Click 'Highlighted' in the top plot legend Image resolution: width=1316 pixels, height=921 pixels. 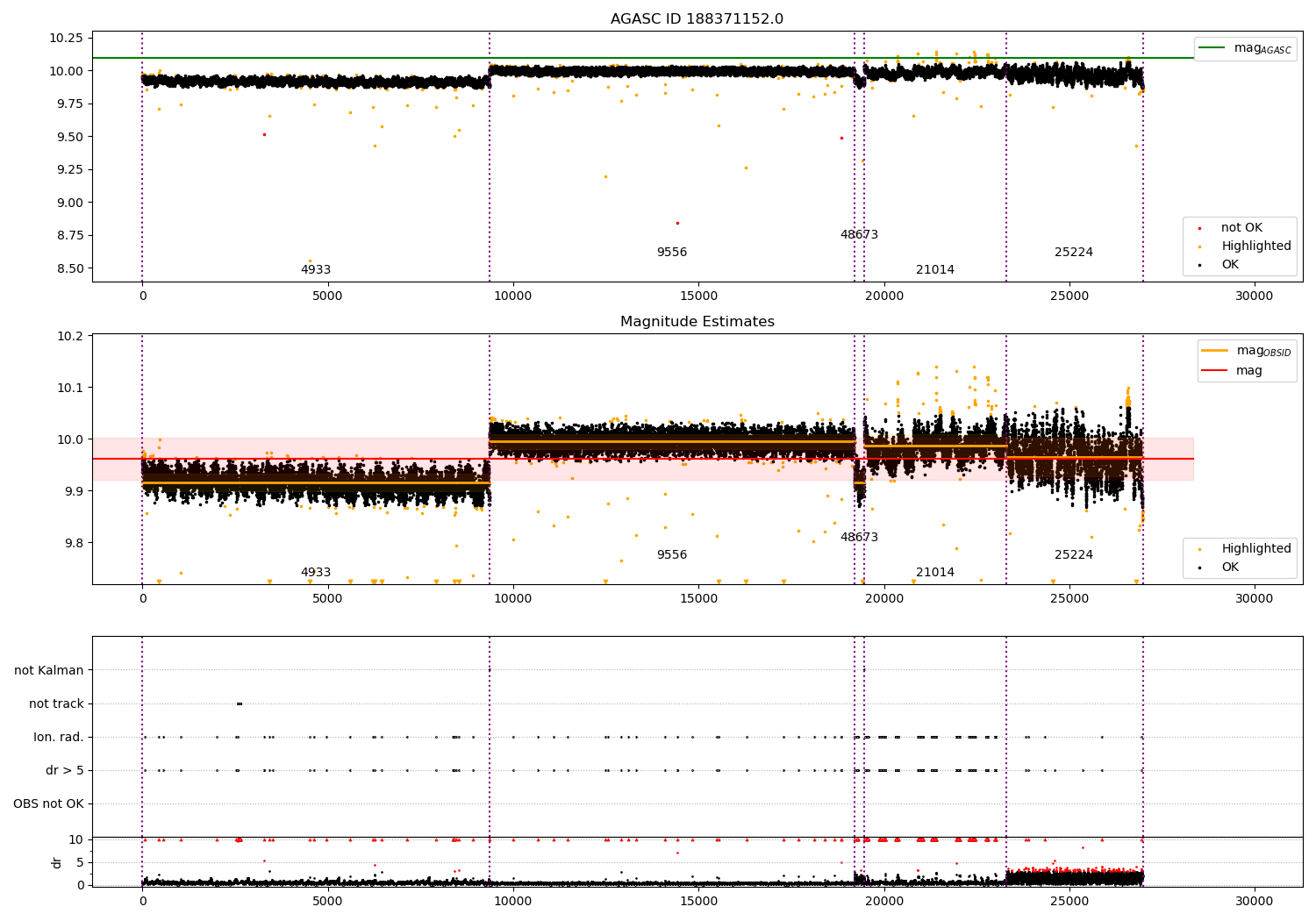tap(1256, 246)
